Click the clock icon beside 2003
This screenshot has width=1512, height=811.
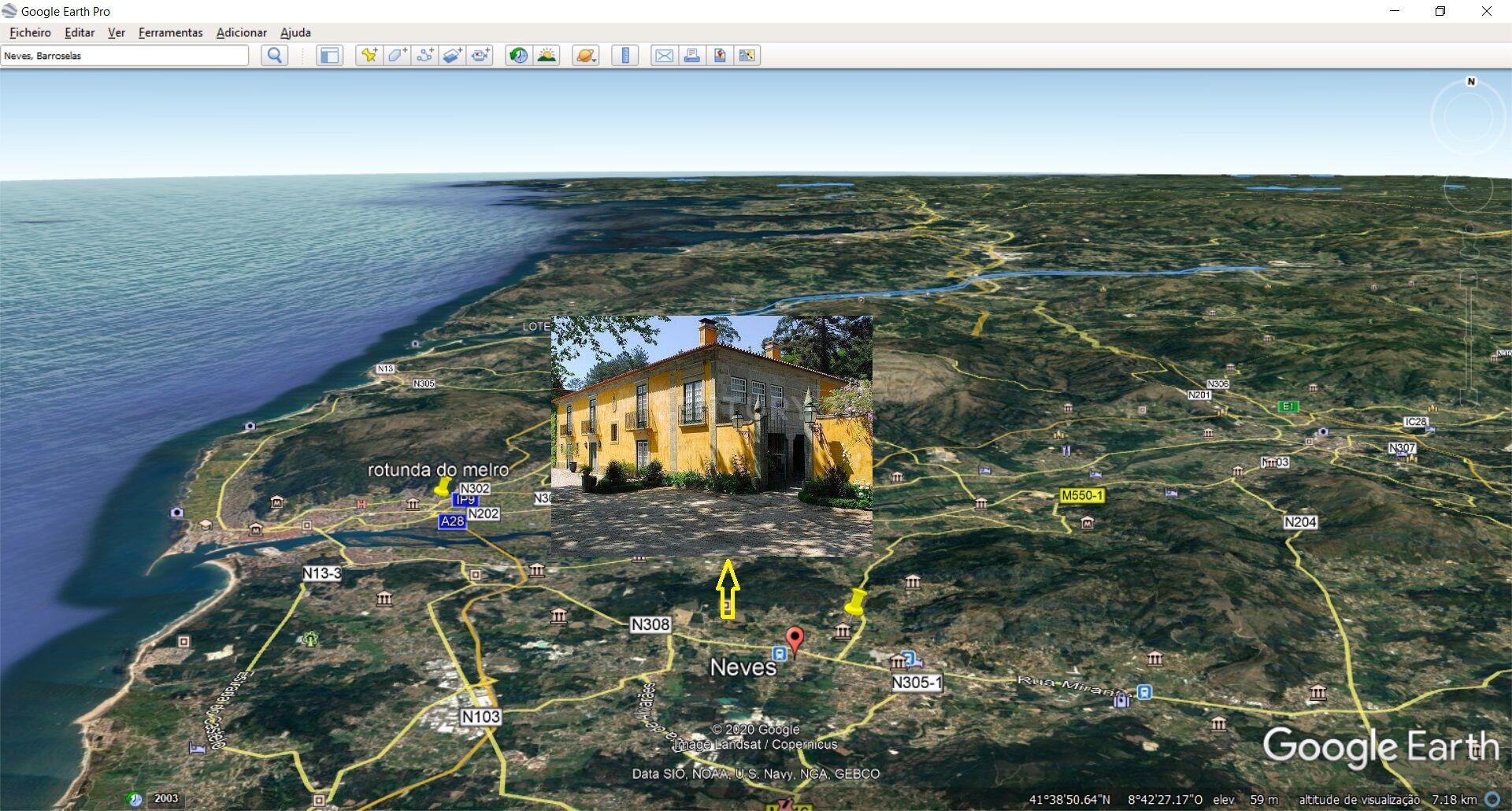tap(135, 798)
